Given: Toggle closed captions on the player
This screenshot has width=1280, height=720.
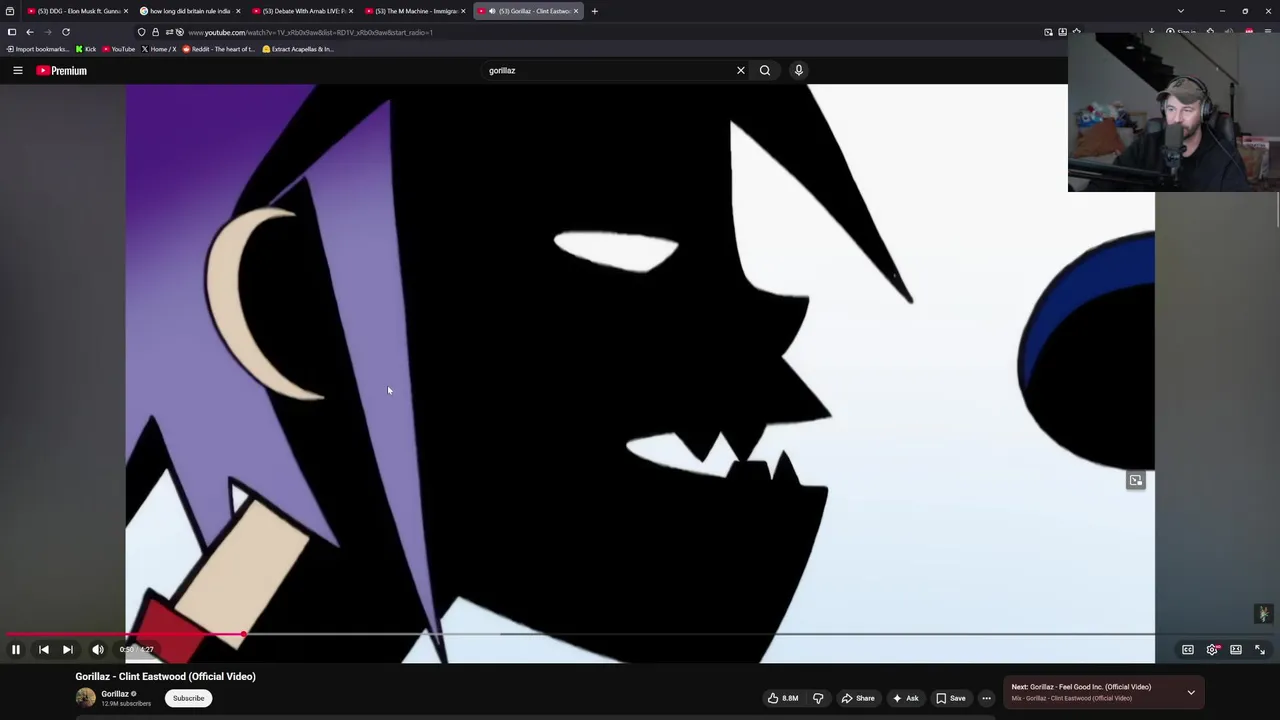Looking at the screenshot, I should [x=1188, y=650].
